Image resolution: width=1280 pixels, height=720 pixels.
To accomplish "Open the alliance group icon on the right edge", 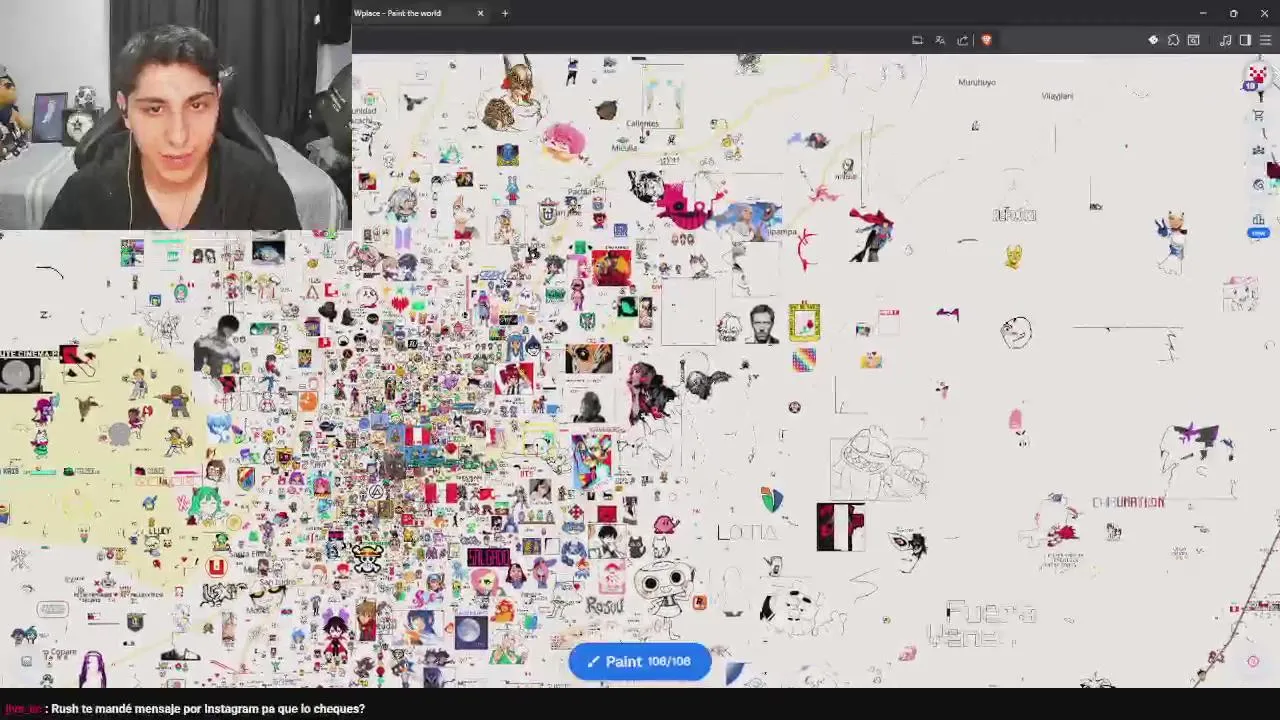I will pos(1258,150).
